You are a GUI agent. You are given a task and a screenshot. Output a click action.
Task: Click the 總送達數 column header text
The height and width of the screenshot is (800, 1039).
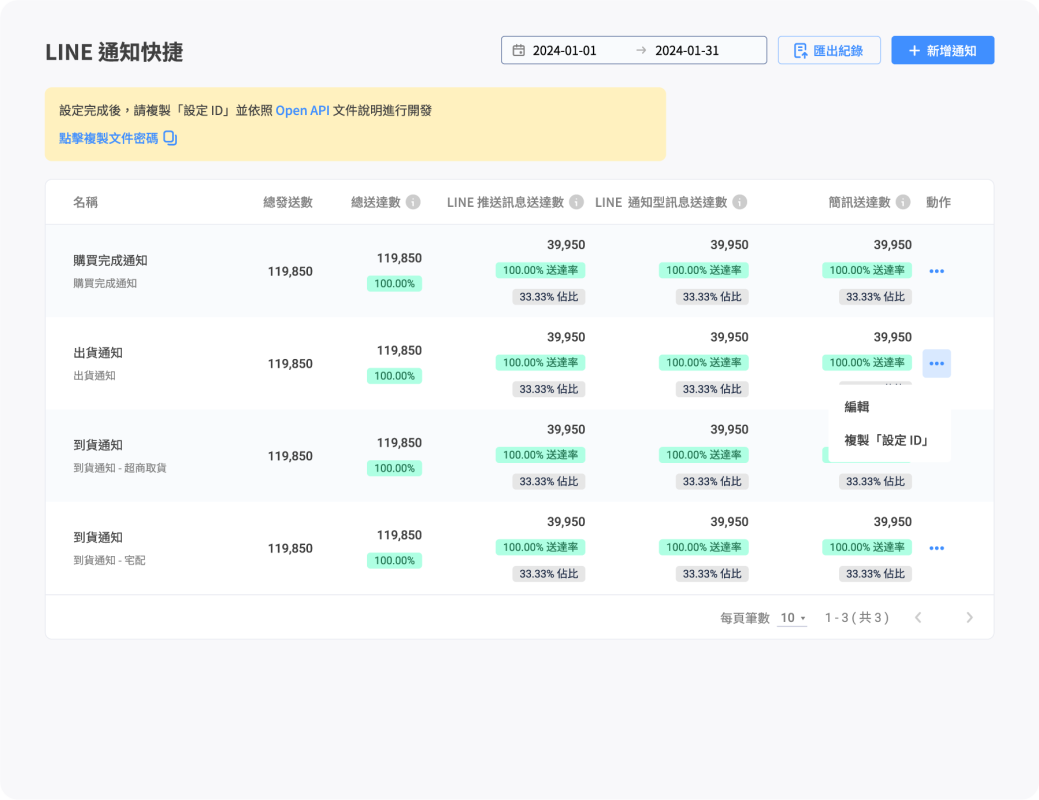[x=376, y=202]
